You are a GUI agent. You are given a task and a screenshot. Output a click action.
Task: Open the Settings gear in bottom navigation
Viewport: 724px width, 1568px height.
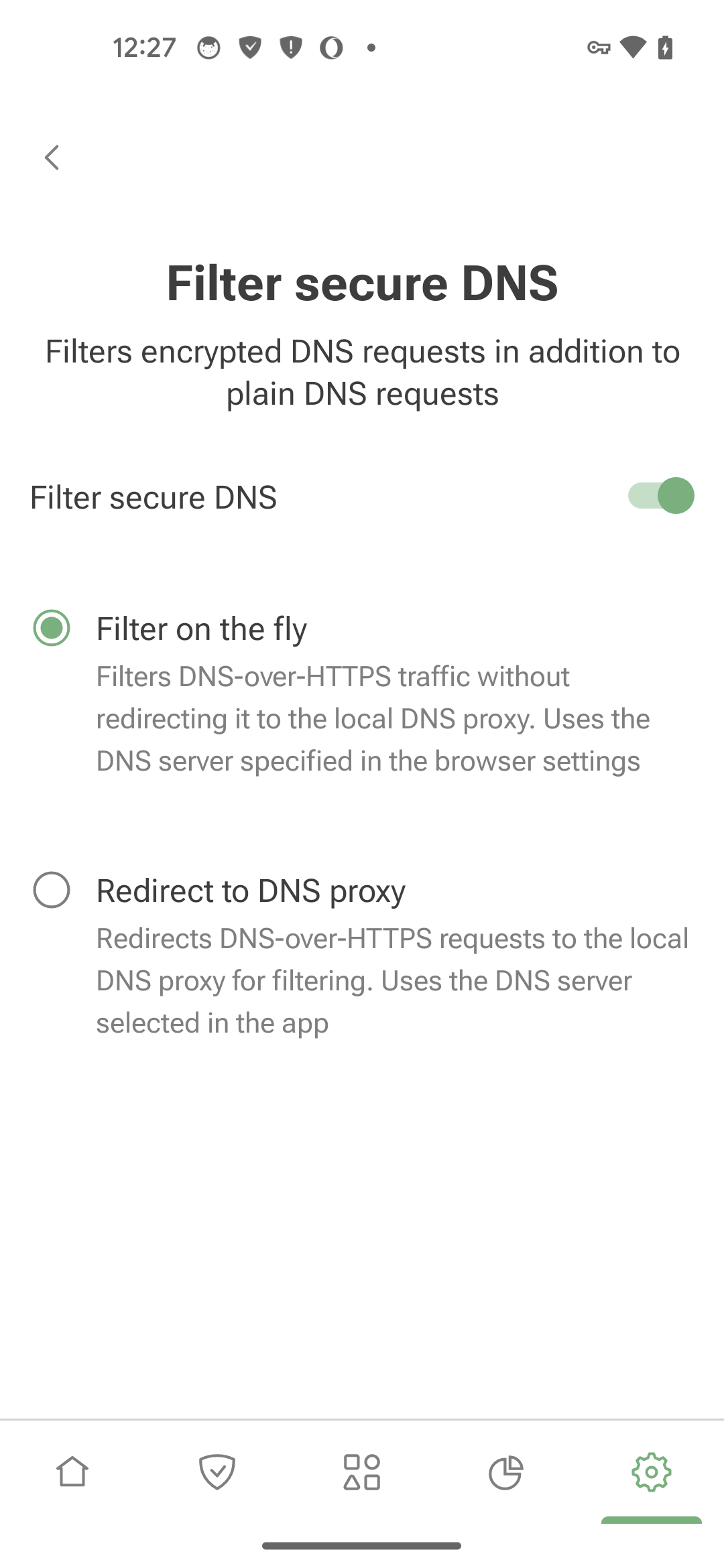point(651,1472)
